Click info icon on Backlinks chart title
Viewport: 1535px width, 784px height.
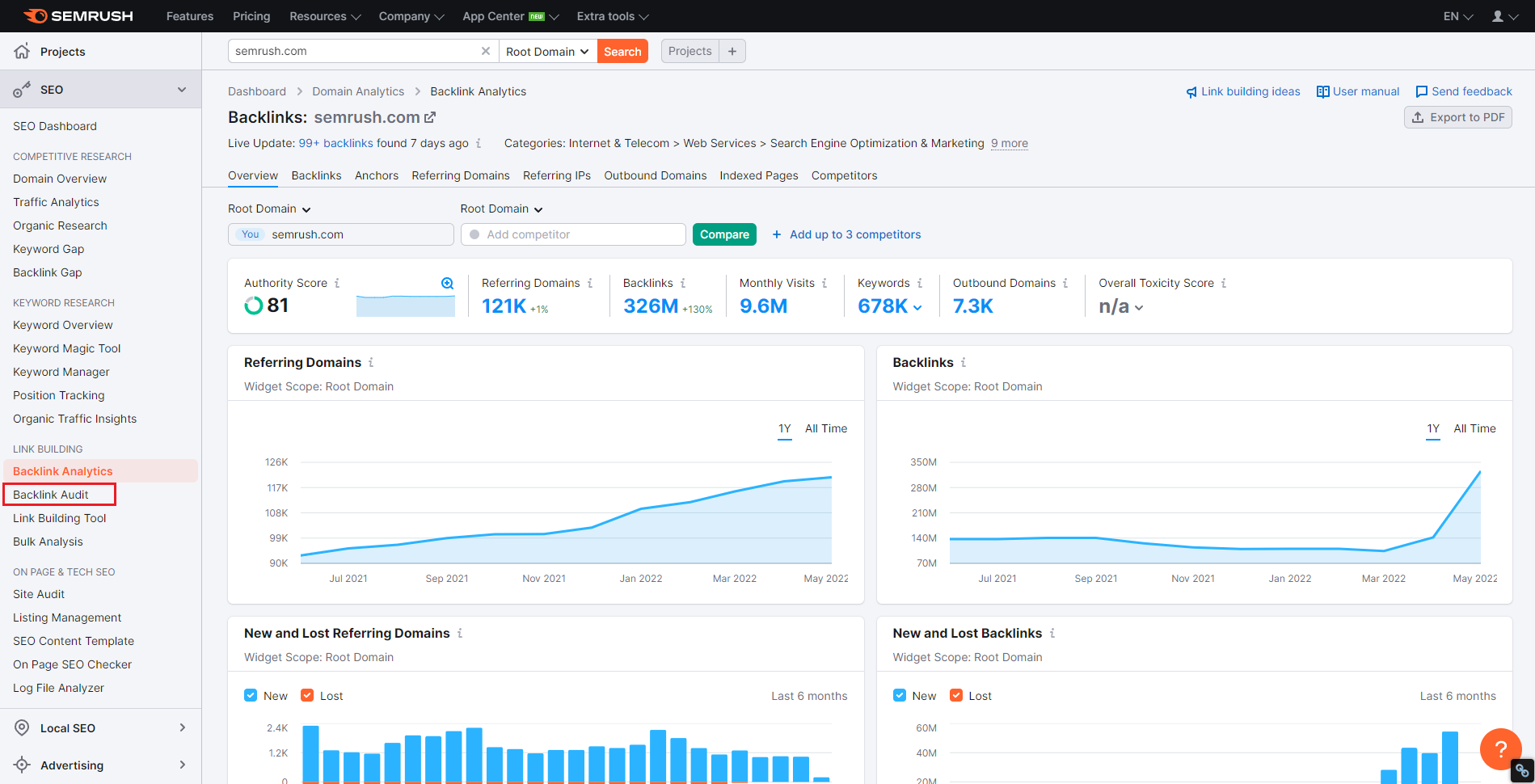click(964, 362)
